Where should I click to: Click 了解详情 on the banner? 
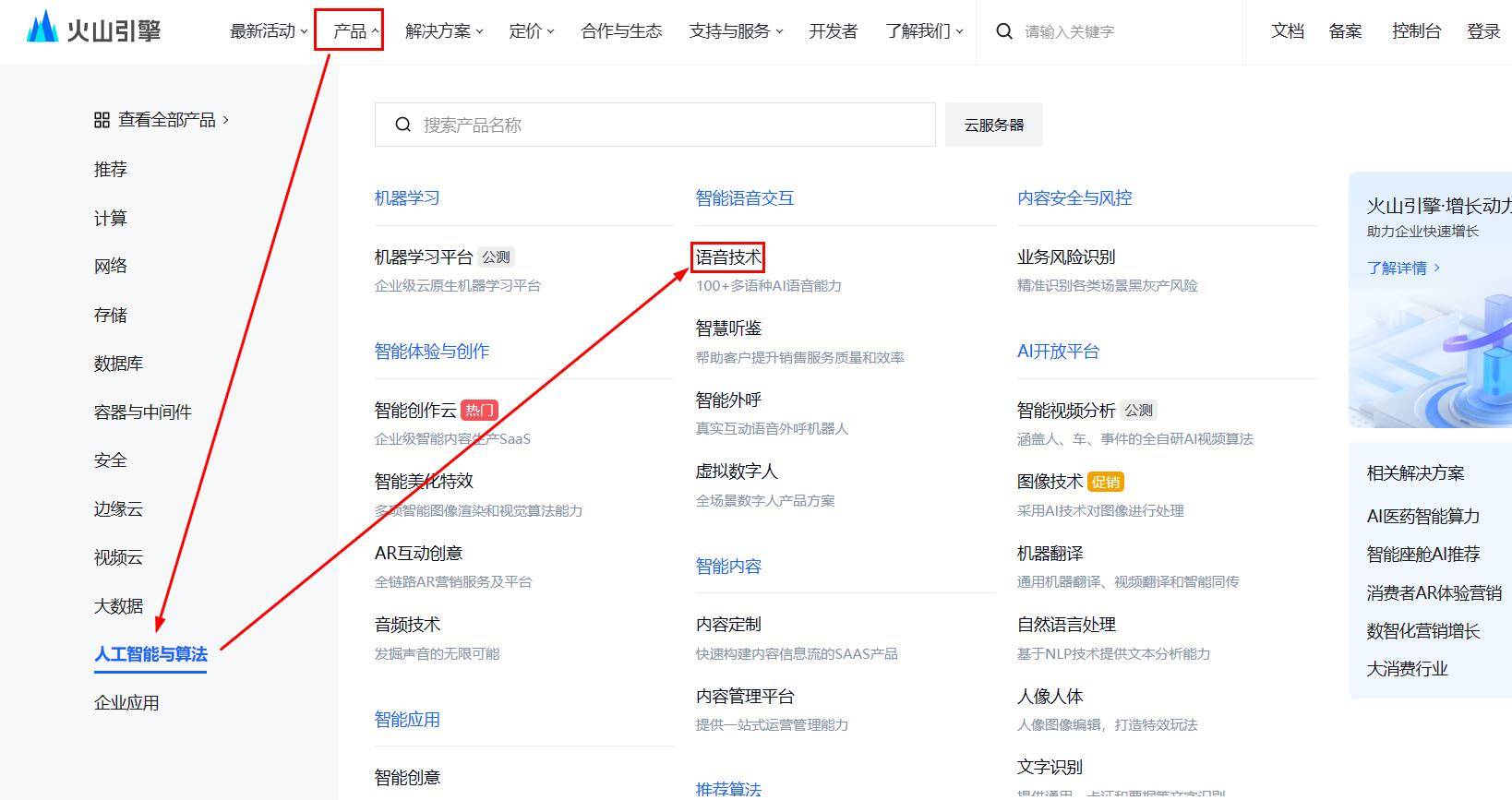[x=1403, y=268]
